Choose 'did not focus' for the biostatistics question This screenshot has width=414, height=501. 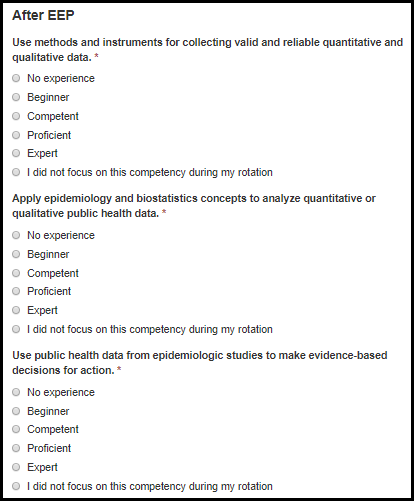(16, 329)
